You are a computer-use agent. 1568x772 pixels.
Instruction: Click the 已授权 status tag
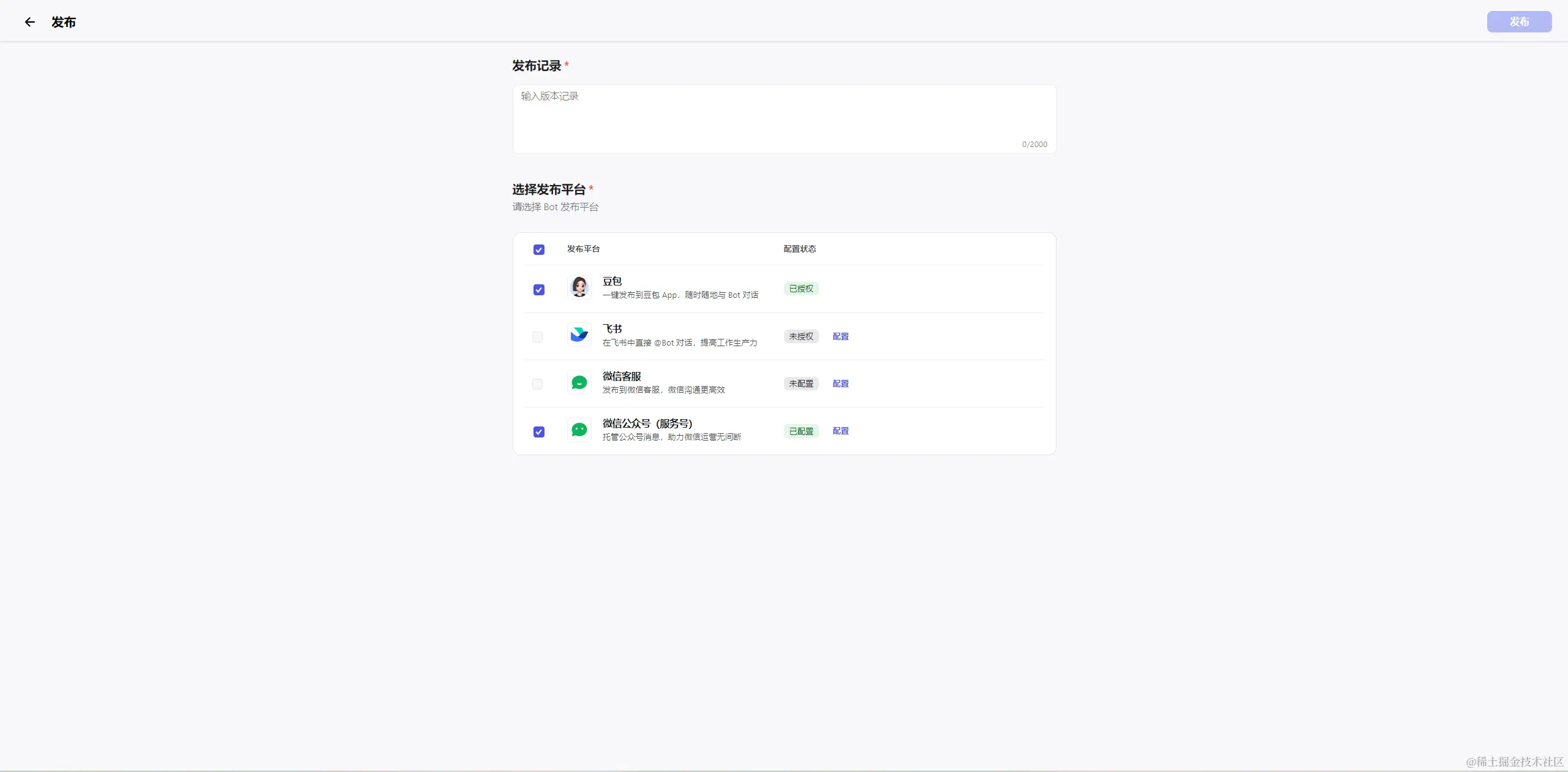pos(801,289)
